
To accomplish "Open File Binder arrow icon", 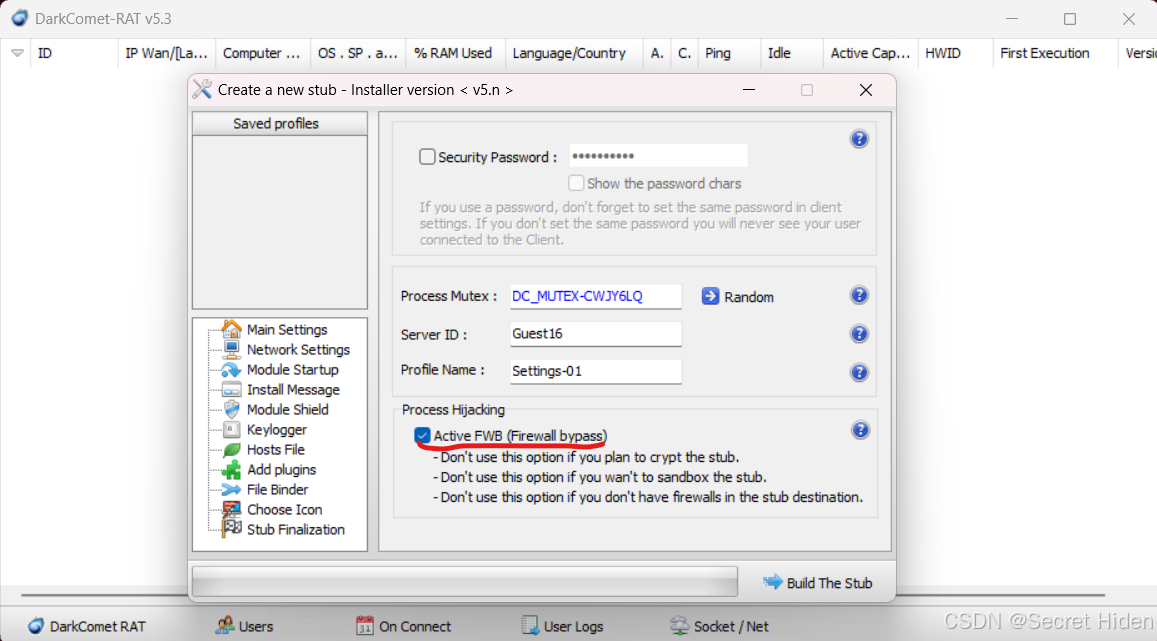I will [x=232, y=489].
